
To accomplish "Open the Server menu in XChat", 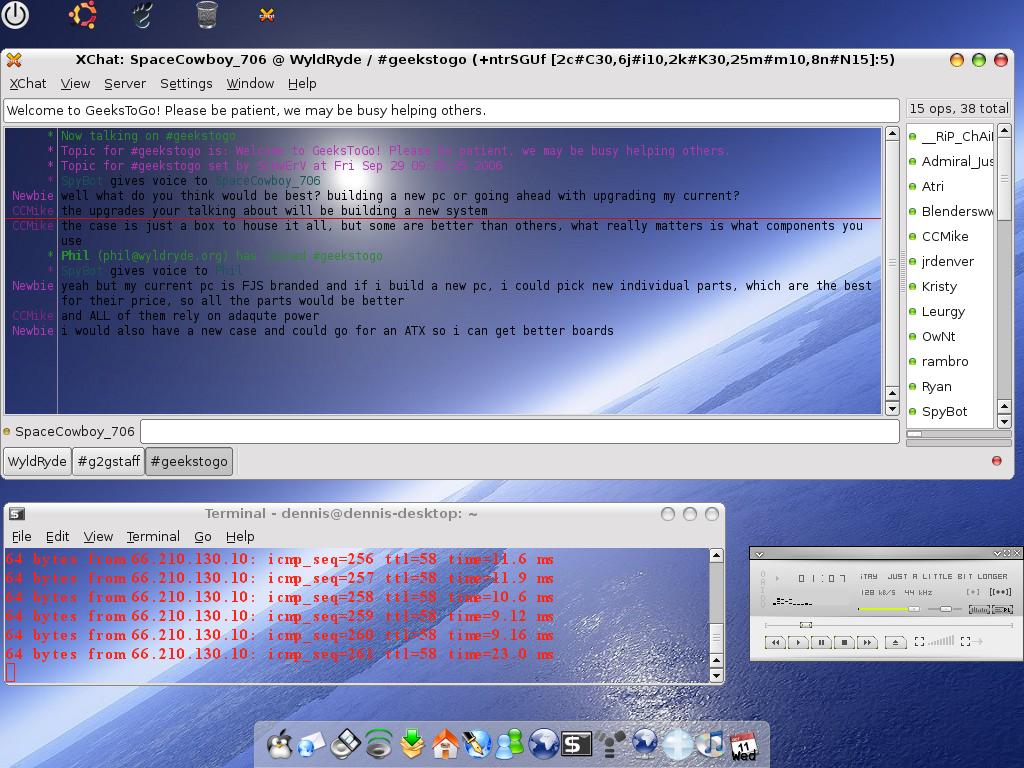I will coord(125,84).
